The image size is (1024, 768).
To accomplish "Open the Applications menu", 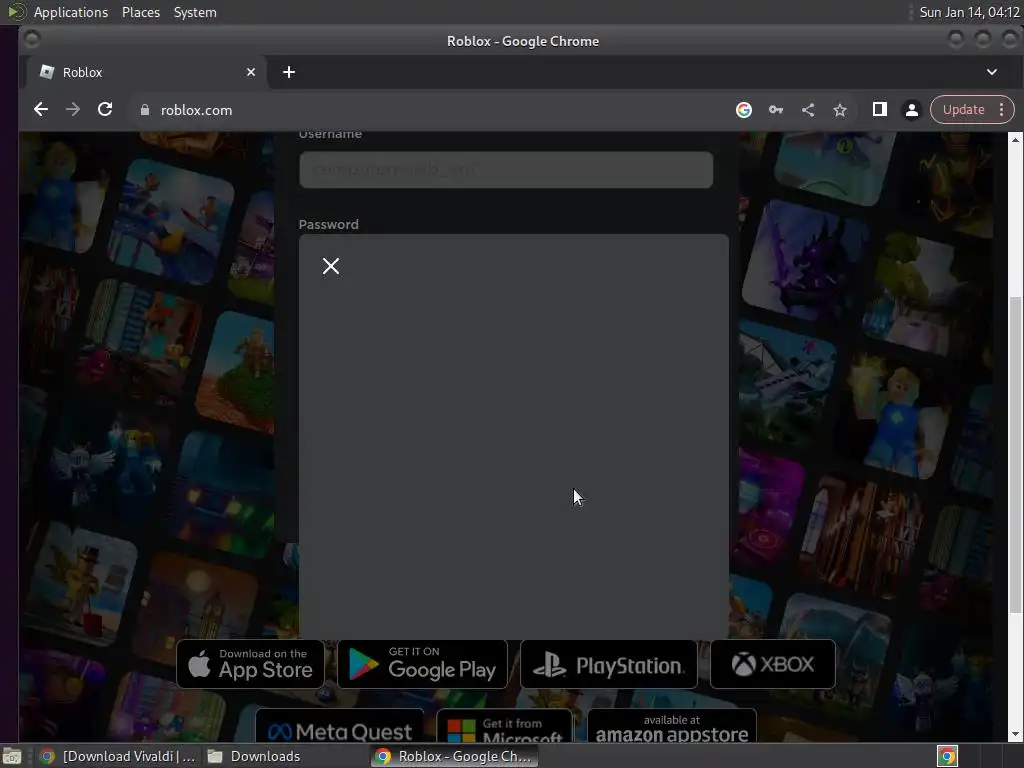I will [71, 12].
